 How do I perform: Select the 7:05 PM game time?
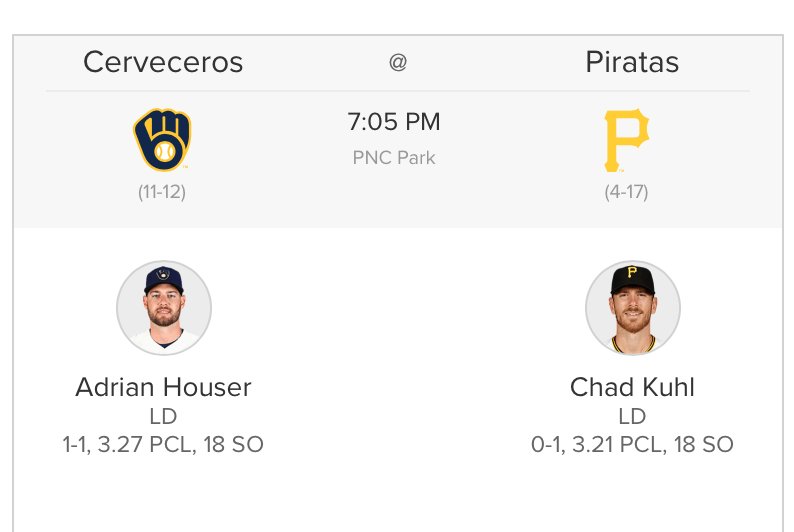click(394, 122)
